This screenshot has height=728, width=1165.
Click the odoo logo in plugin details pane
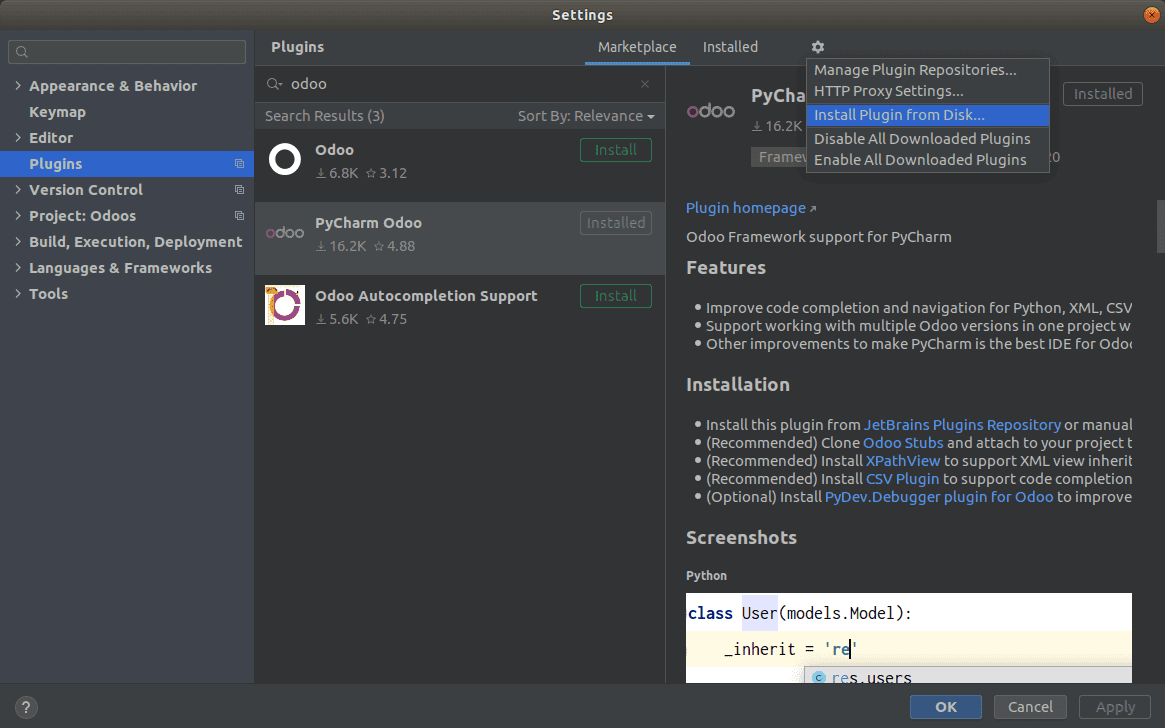pyautogui.click(x=711, y=111)
